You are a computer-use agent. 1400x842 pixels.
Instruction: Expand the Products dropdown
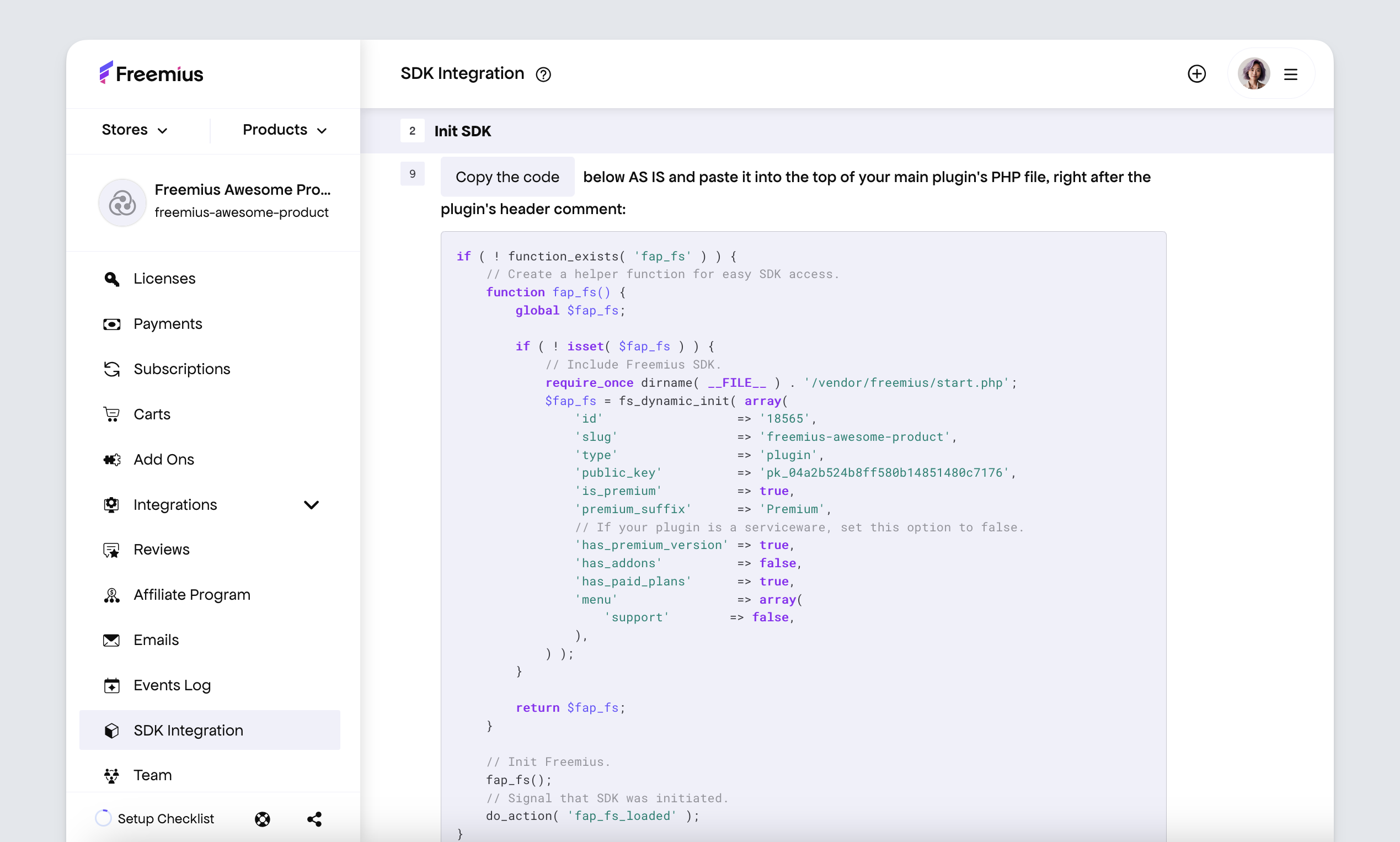tap(285, 130)
